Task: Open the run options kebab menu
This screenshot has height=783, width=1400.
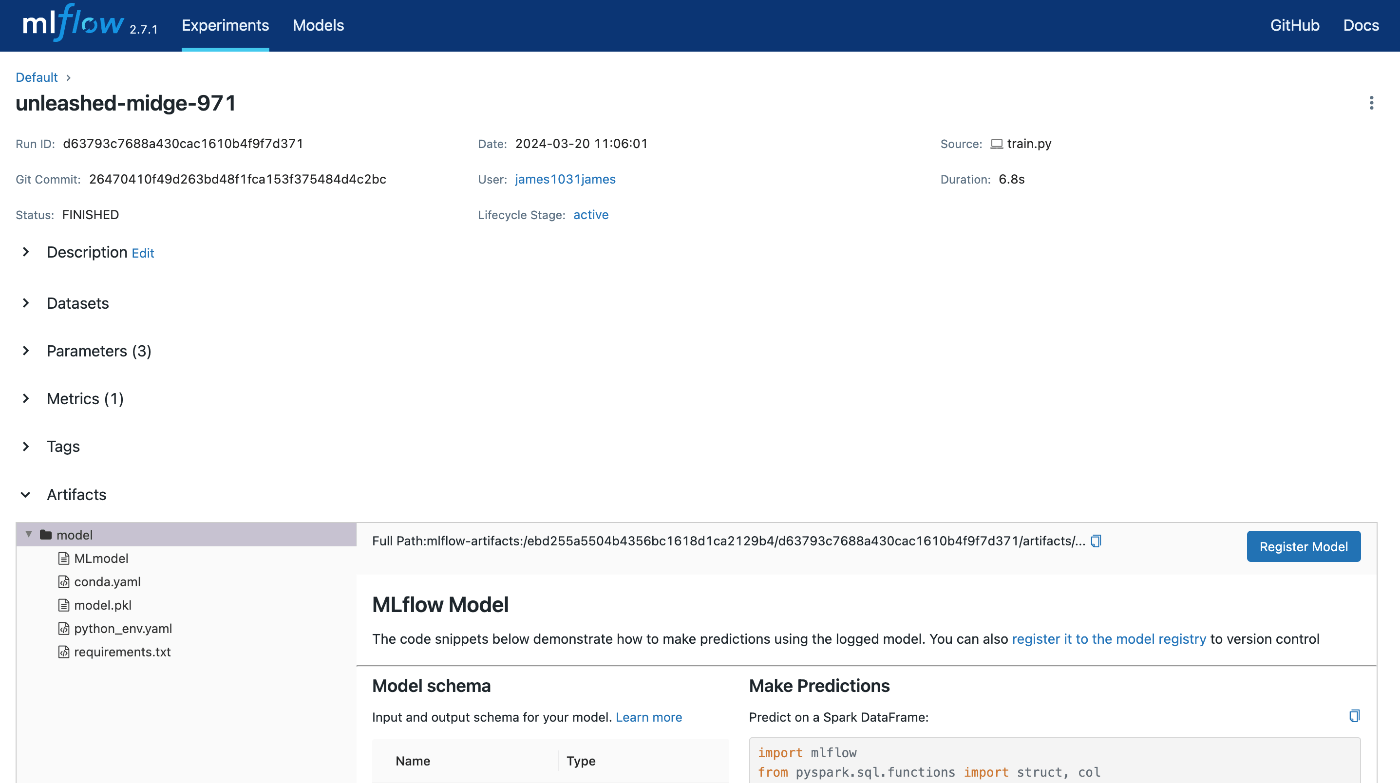Action: (1371, 103)
